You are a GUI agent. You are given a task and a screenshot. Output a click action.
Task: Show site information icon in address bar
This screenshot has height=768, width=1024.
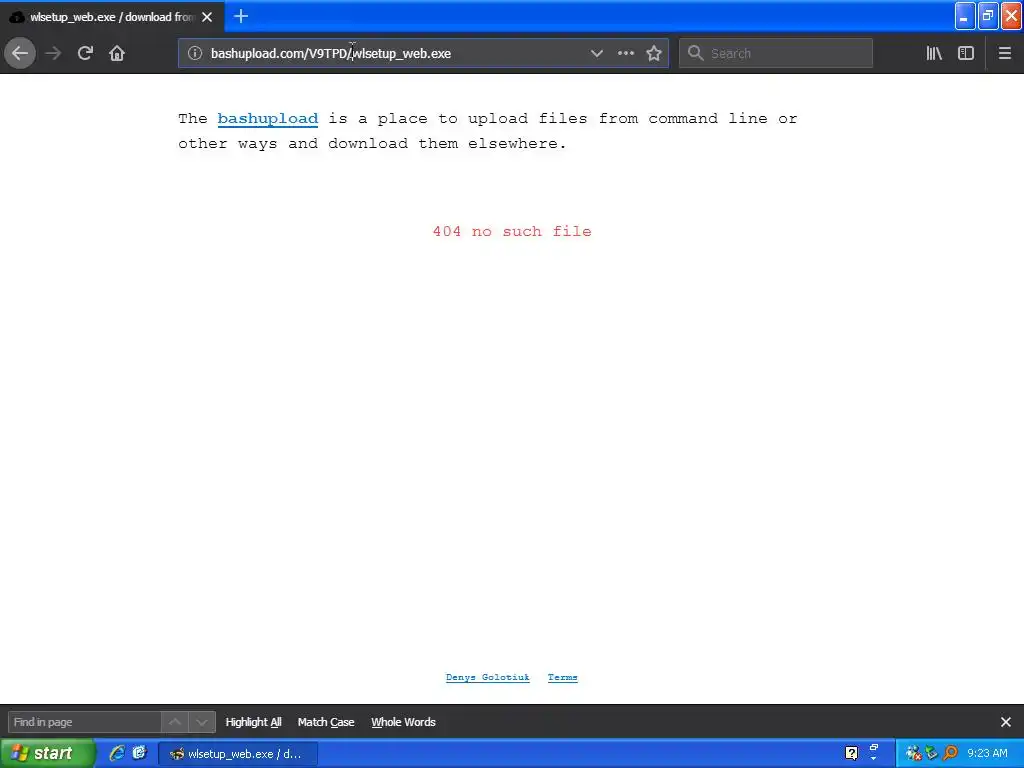(x=195, y=53)
